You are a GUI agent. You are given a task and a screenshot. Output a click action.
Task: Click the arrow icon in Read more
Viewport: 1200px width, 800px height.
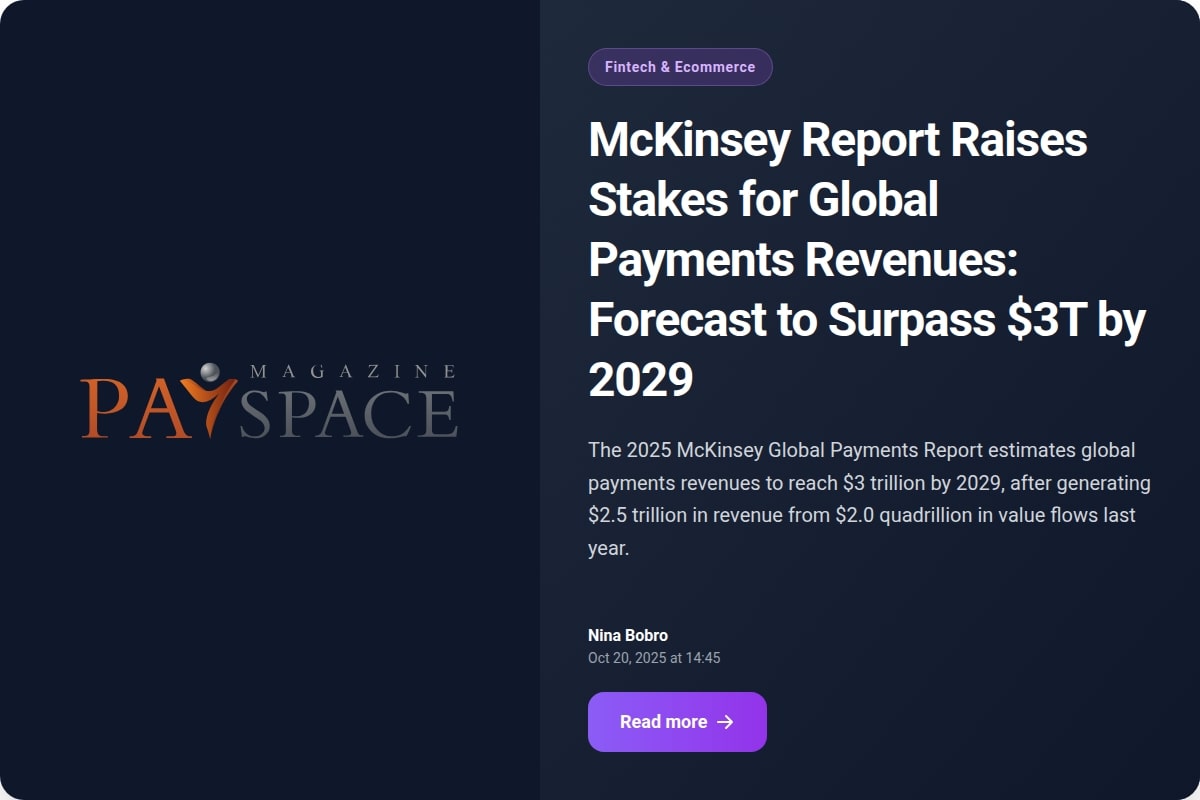pyautogui.click(x=726, y=722)
